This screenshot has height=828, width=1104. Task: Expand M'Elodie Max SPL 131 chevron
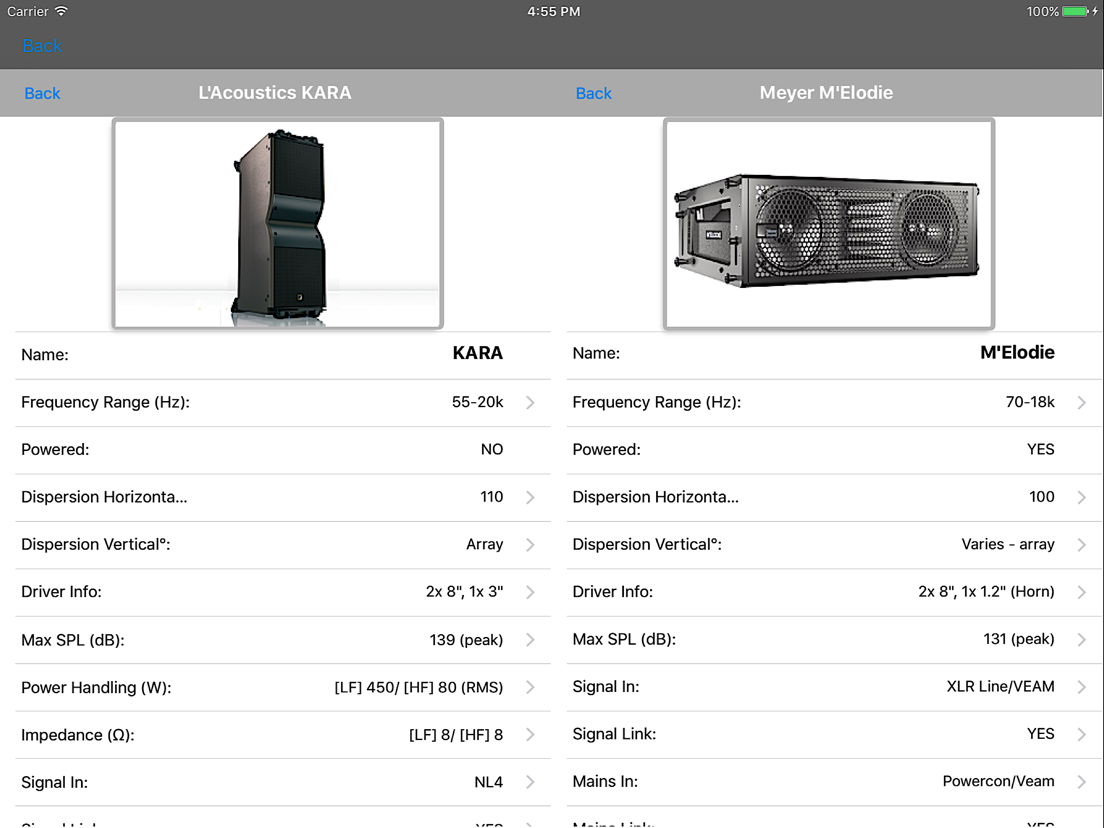1081,639
